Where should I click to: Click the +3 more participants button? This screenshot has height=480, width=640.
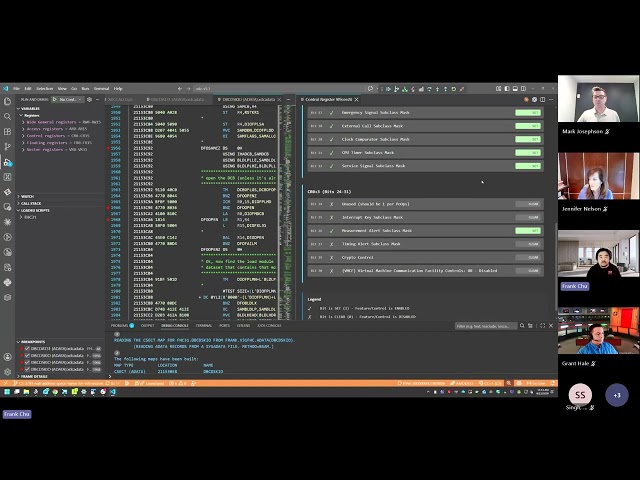coord(617,395)
